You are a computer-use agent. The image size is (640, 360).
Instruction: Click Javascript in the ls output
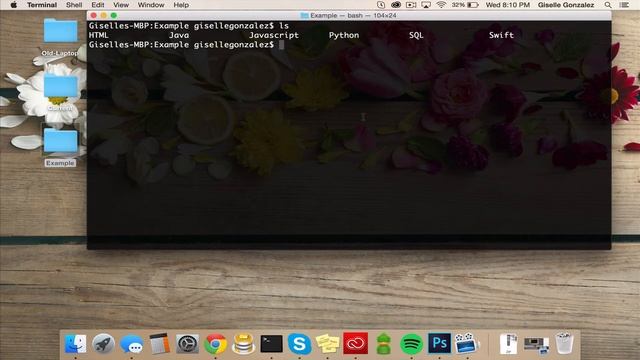click(x=274, y=35)
